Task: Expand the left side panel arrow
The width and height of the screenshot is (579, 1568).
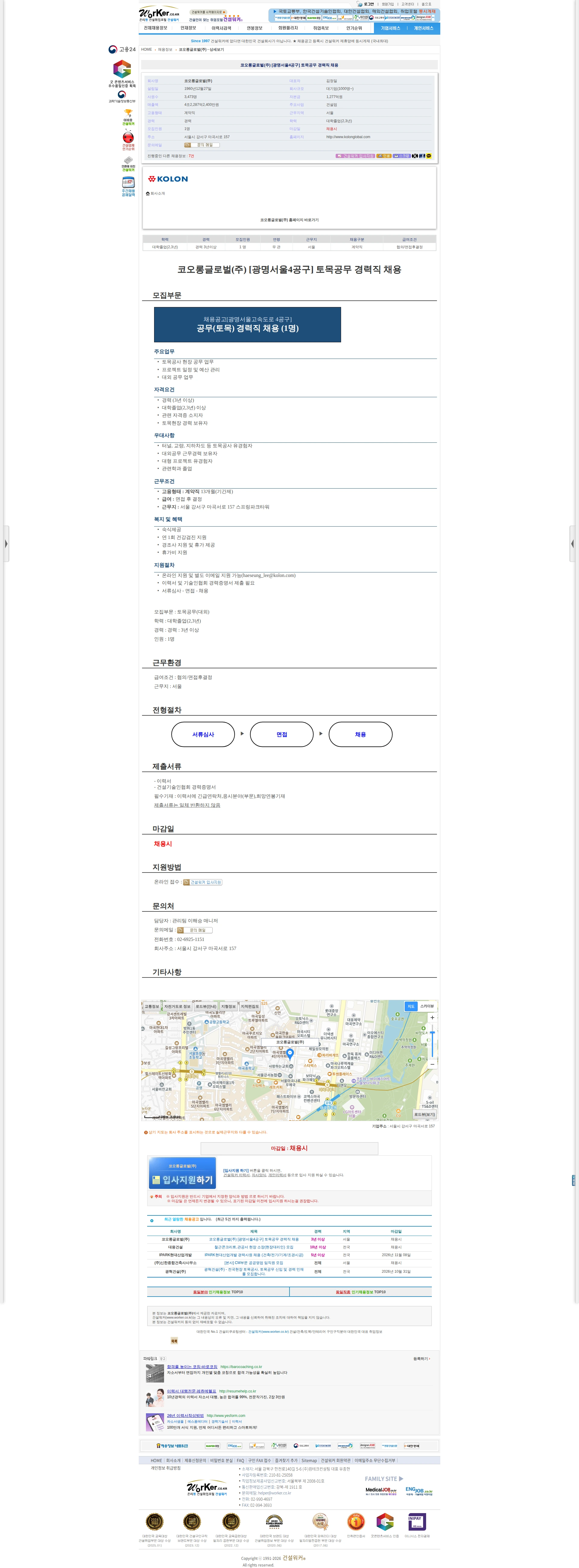Action: (x=6, y=543)
